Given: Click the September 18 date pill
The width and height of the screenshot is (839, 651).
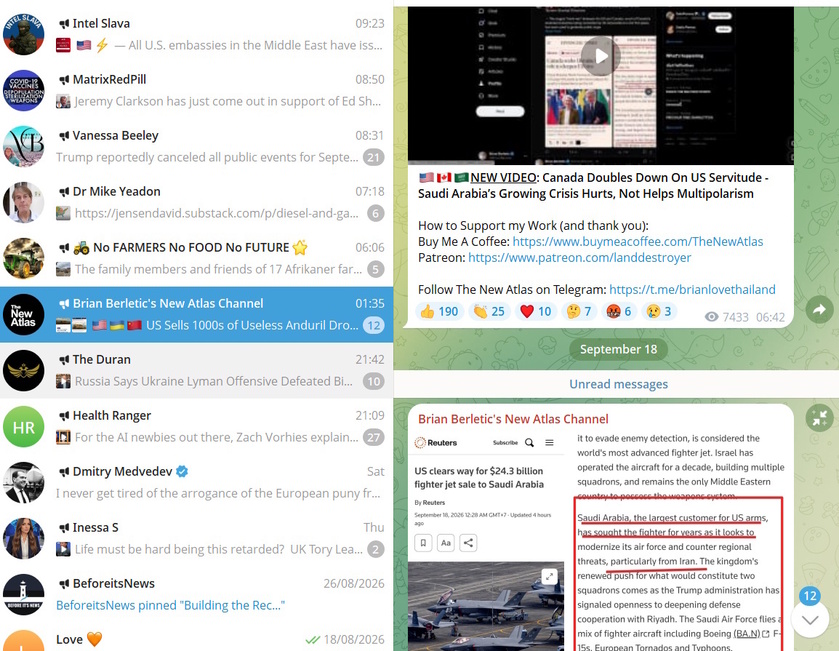Looking at the screenshot, I should click(x=618, y=349).
